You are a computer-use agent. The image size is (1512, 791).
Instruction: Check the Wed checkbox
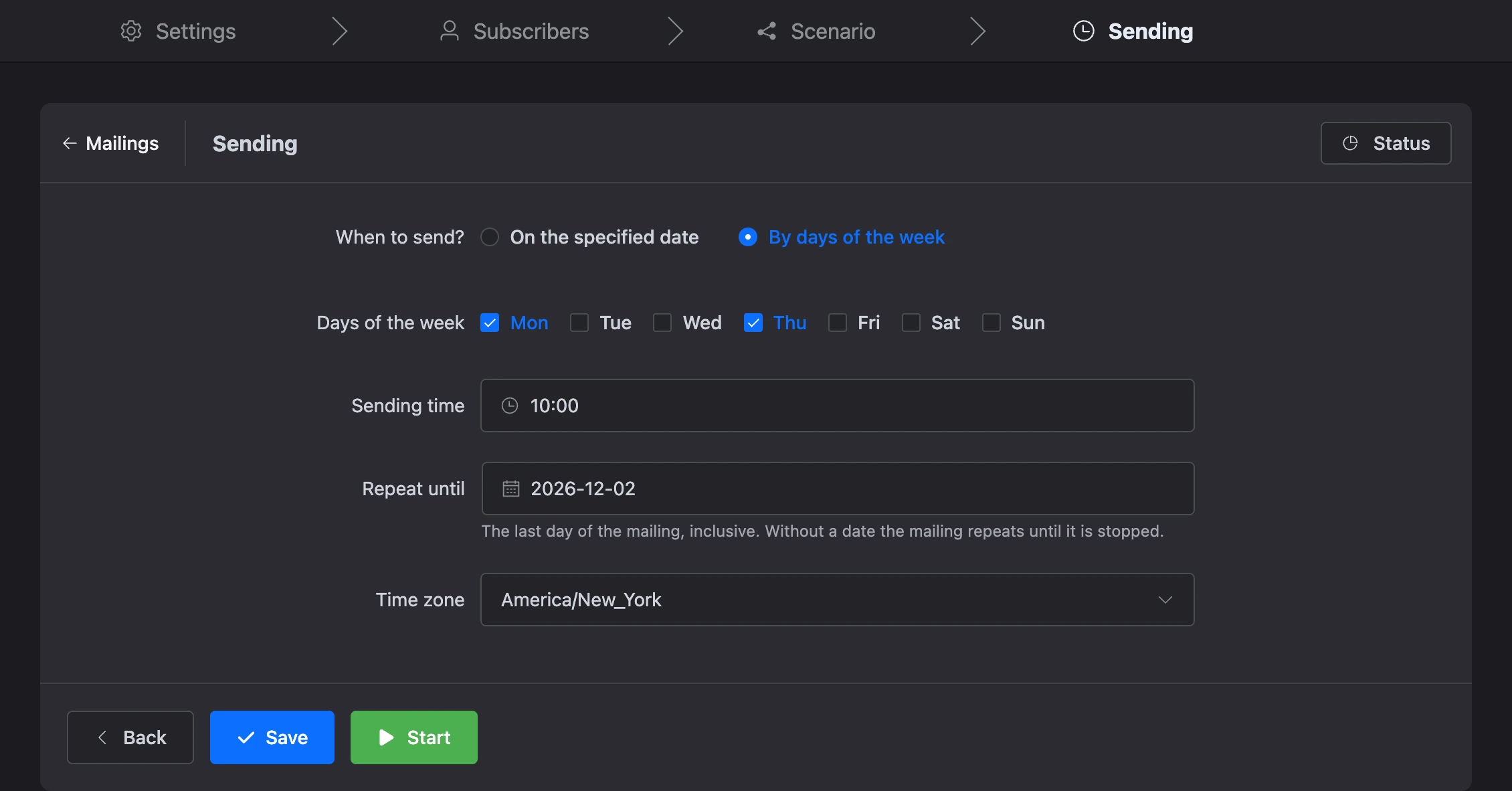[x=662, y=323]
